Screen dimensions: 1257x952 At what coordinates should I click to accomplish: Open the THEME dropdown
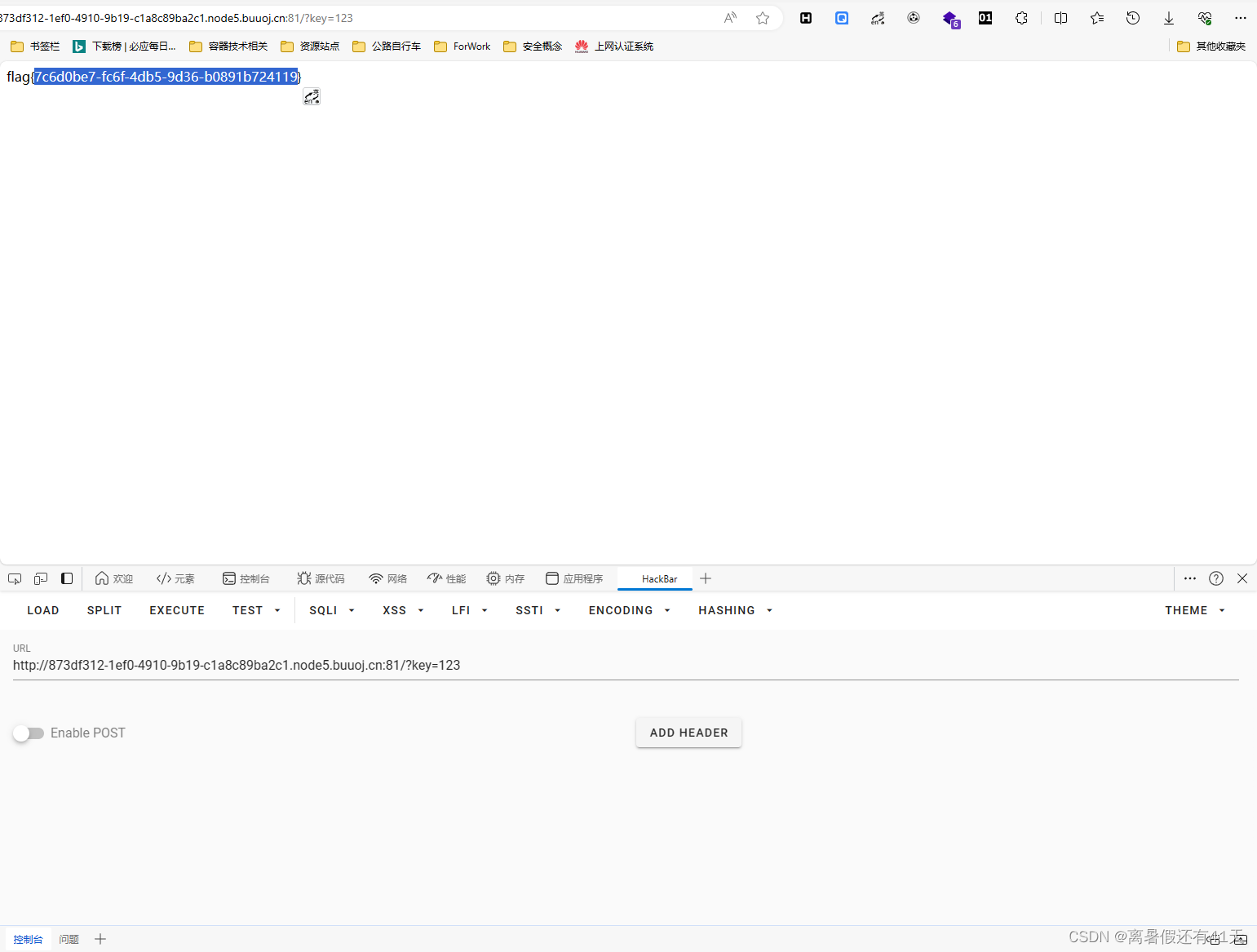click(1195, 610)
